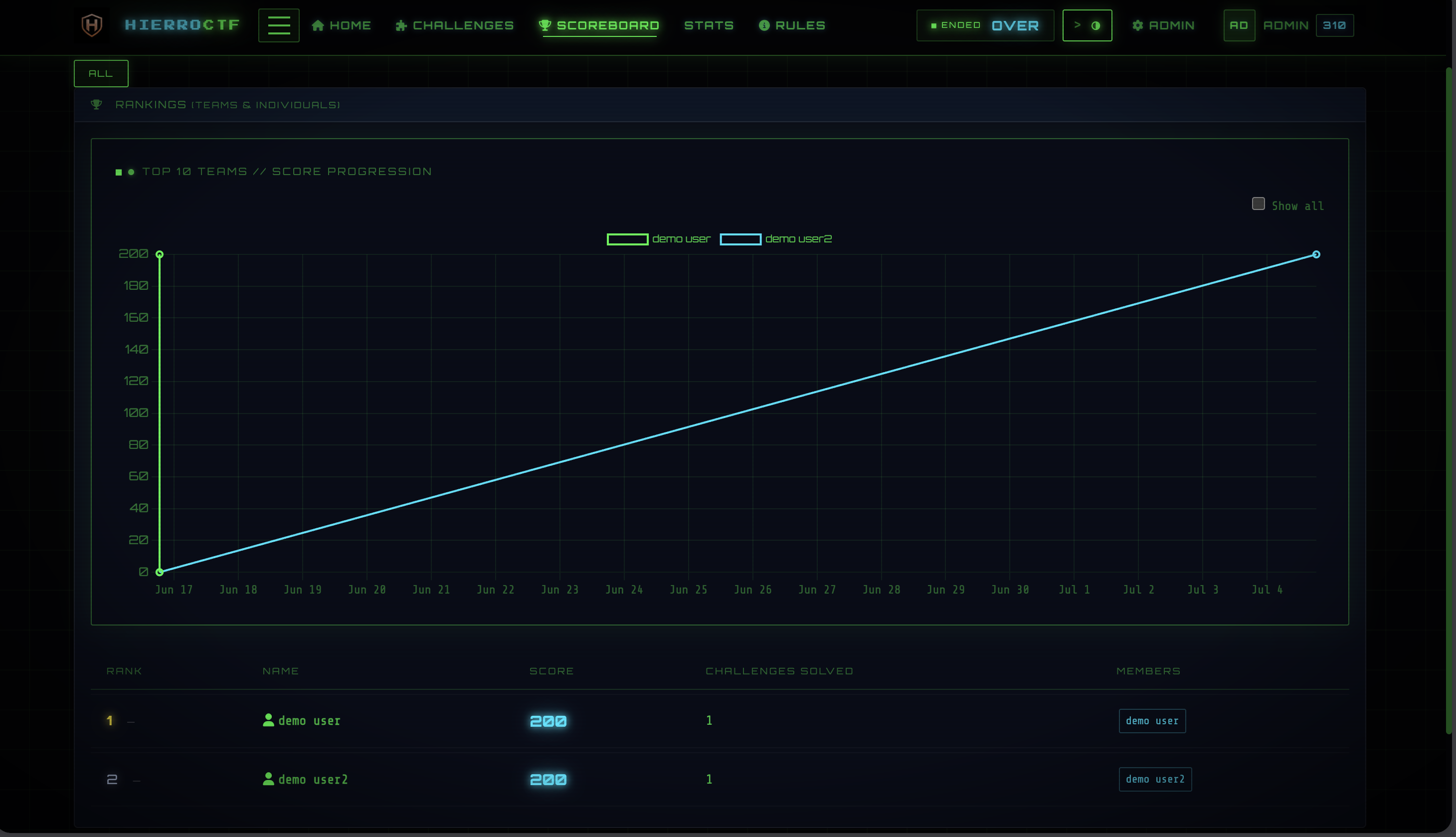Click the user icon beside demo user2
This screenshot has height=837, width=1456.
click(268, 778)
